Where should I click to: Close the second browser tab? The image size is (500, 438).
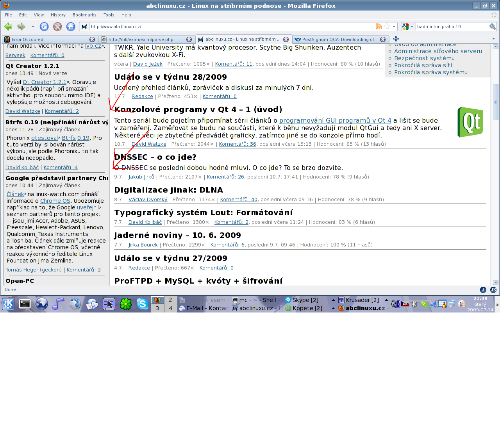click(x=189, y=39)
